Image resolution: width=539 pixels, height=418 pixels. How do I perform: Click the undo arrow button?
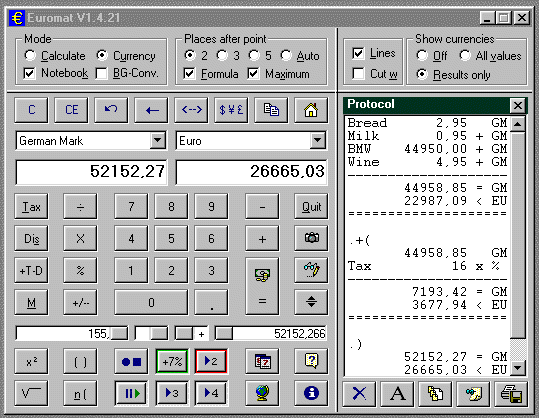click(111, 110)
